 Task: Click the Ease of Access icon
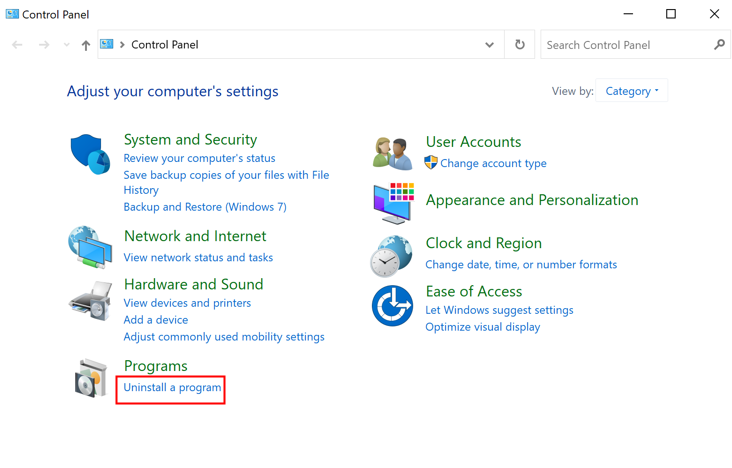point(392,306)
